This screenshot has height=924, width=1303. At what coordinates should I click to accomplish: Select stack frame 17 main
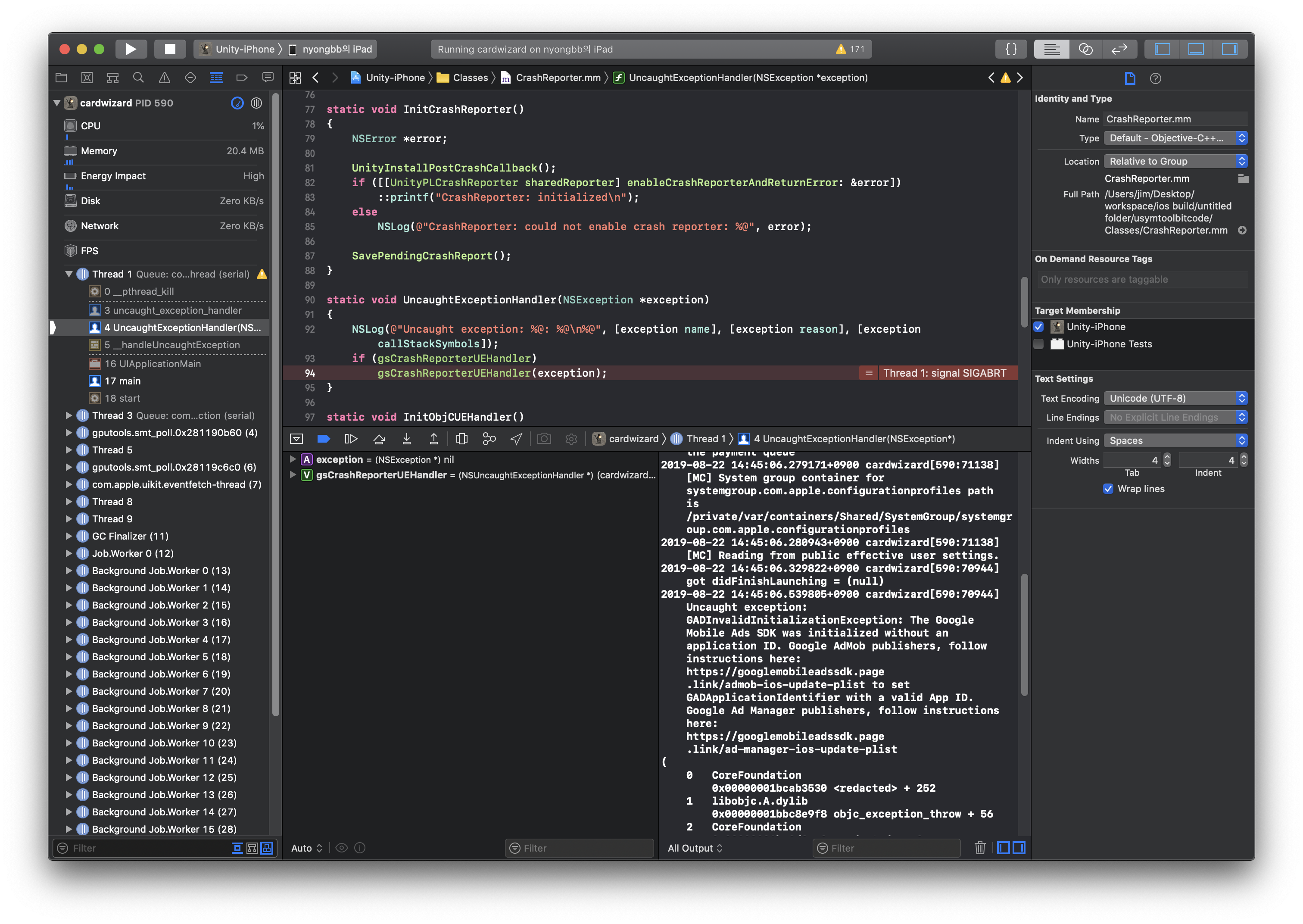122,381
